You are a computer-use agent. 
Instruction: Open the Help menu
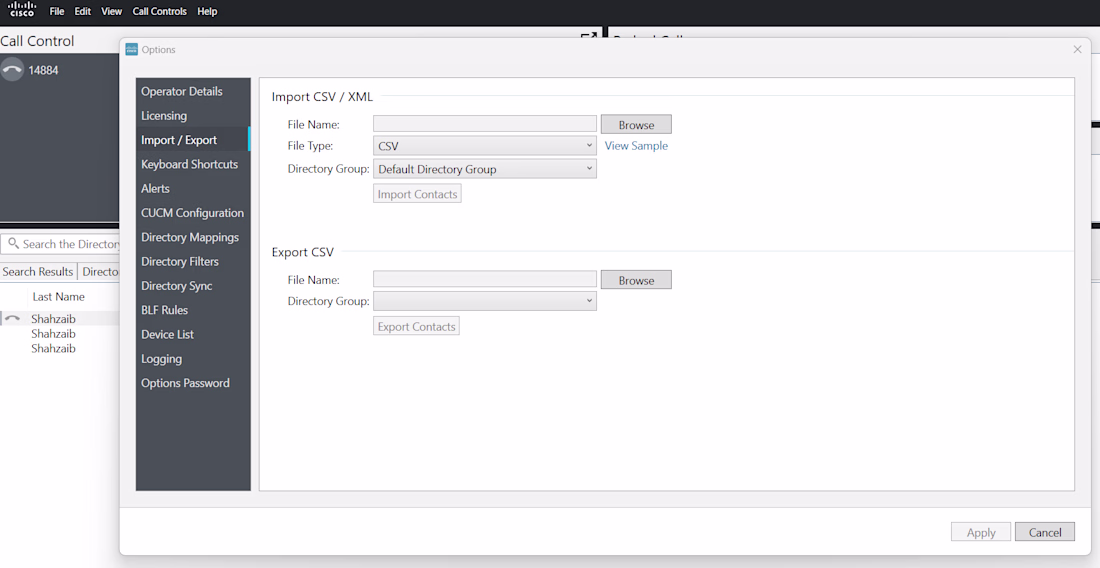coord(207,11)
